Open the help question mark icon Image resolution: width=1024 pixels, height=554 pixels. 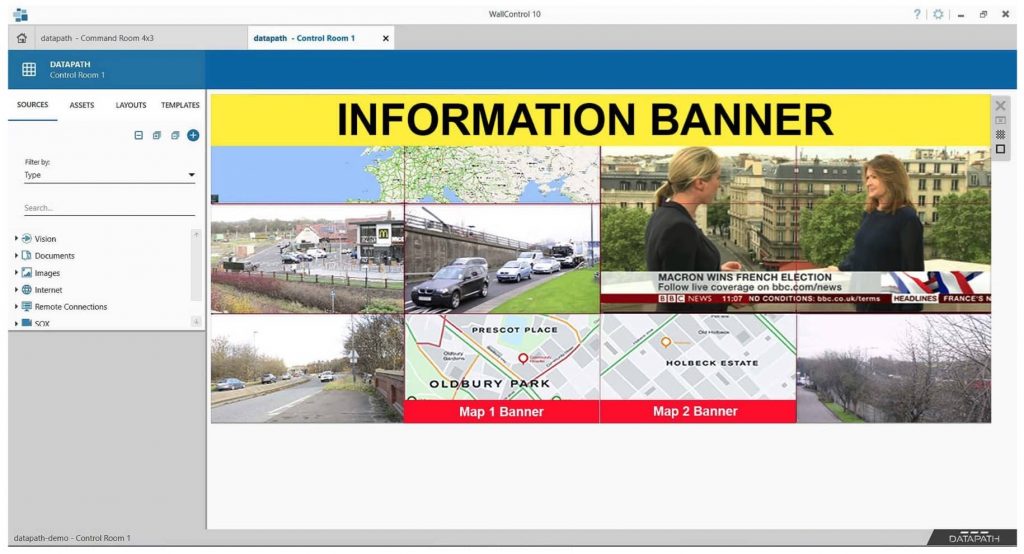click(917, 14)
